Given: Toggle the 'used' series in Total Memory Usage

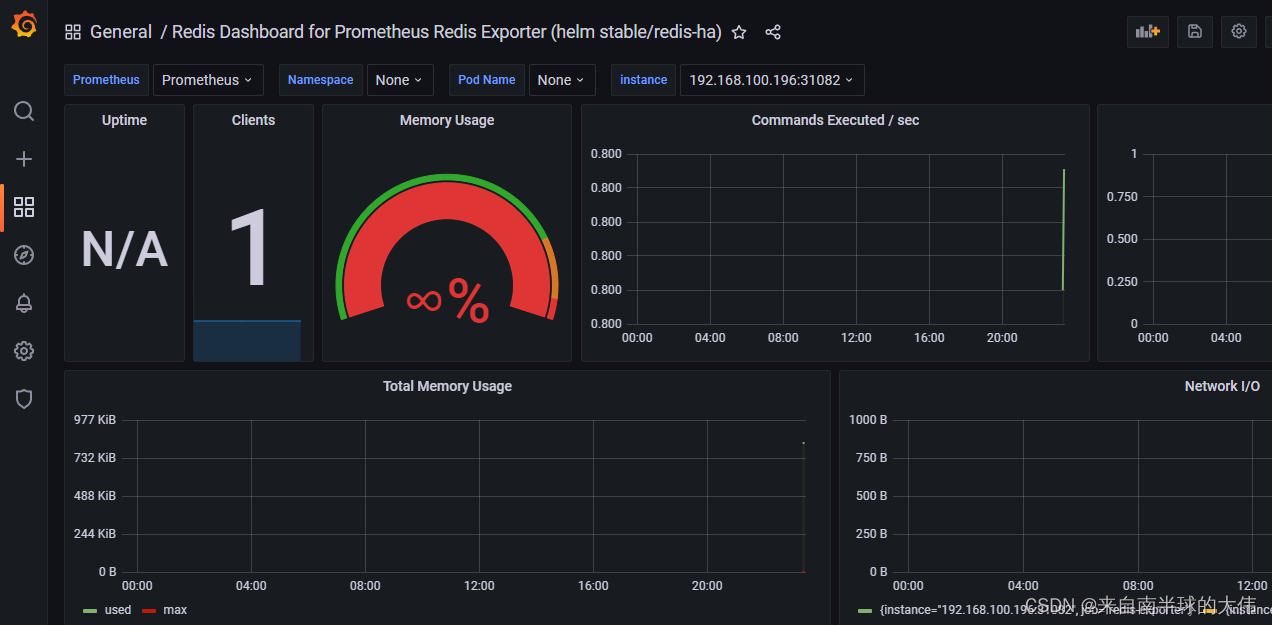Looking at the screenshot, I should pos(117,609).
